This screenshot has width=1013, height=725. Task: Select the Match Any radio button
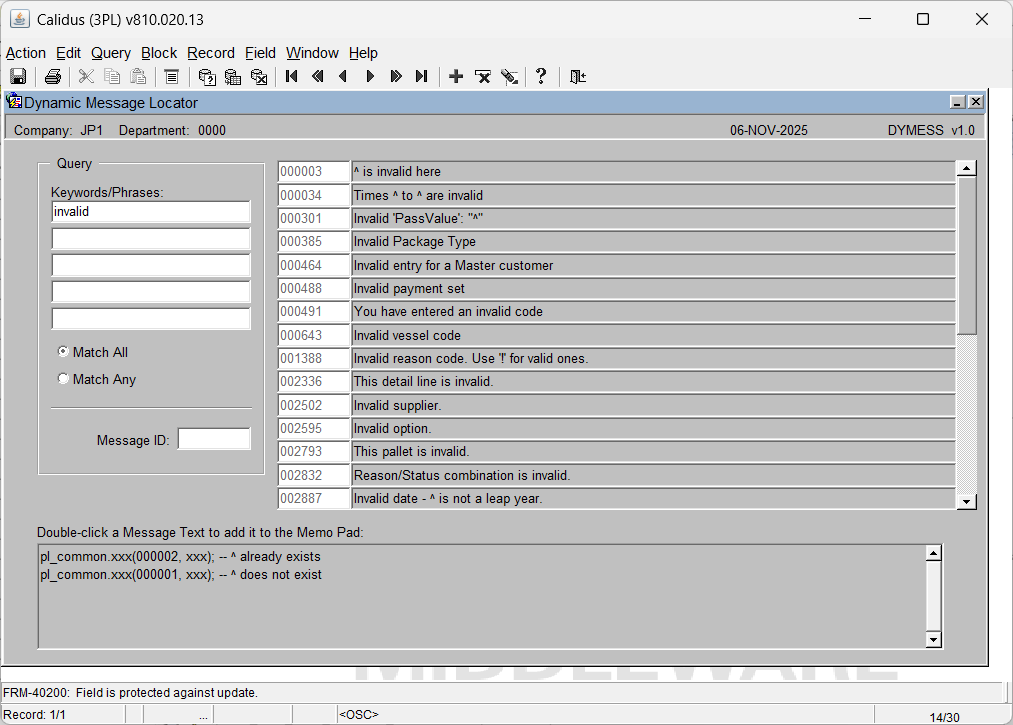coord(64,379)
